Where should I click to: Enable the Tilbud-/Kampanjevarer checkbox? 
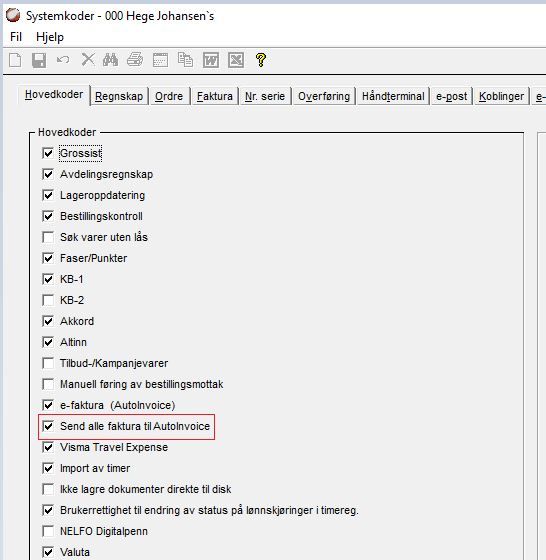pyautogui.click(x=48, y=363)
